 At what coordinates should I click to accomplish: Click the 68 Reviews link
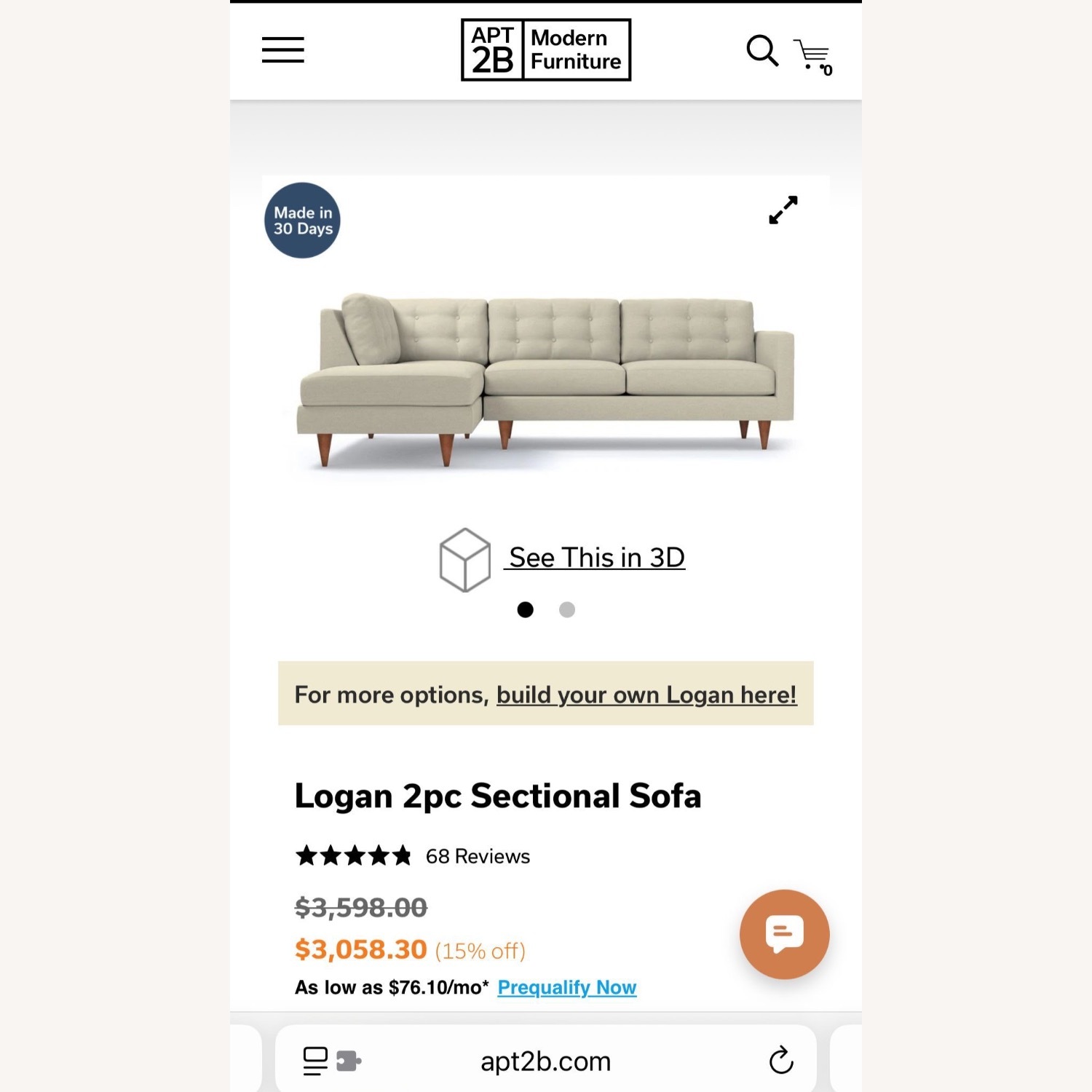478,856
